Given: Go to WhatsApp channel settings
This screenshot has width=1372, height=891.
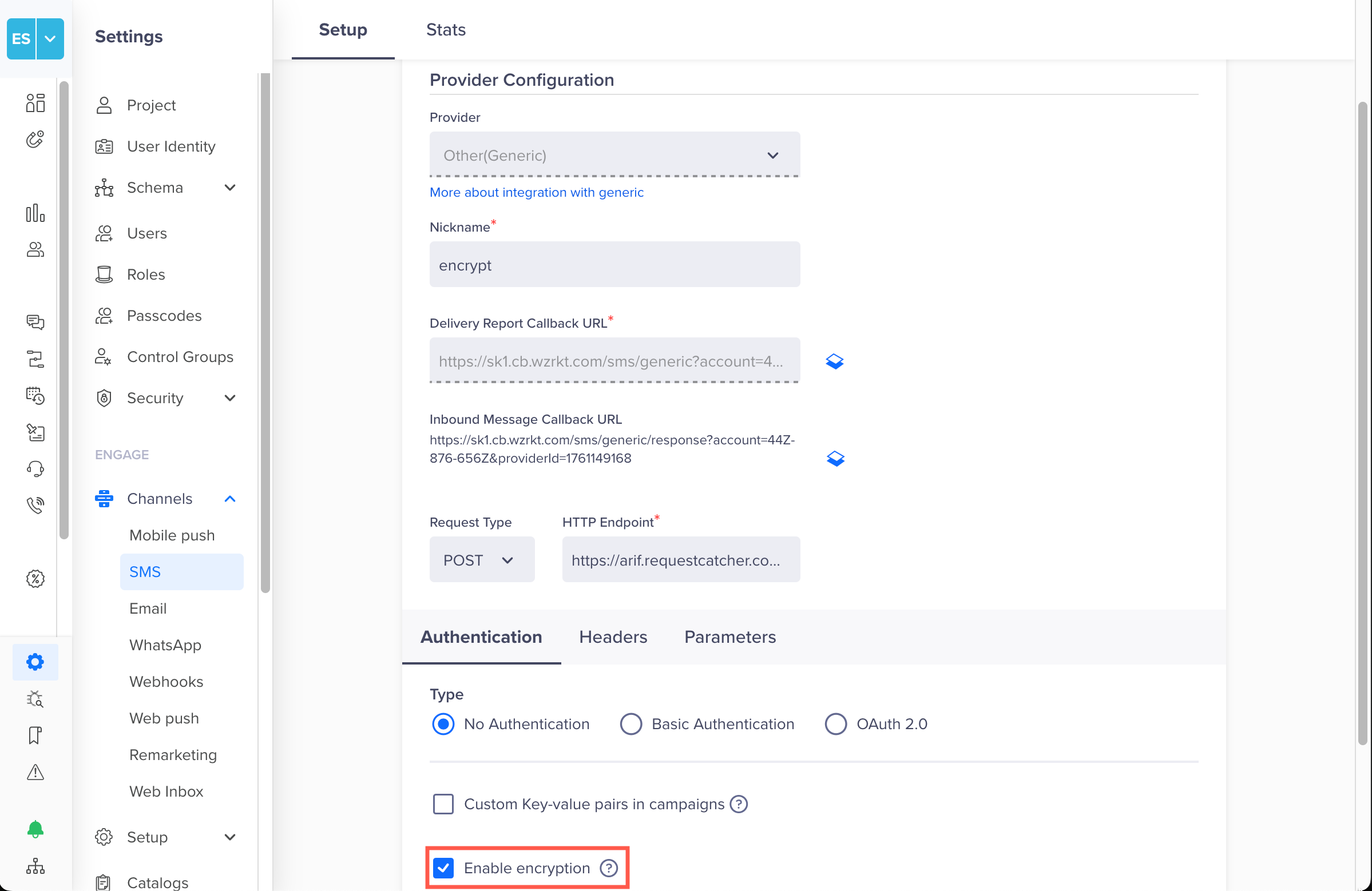Looking at the screenshot, I should 165,645.
